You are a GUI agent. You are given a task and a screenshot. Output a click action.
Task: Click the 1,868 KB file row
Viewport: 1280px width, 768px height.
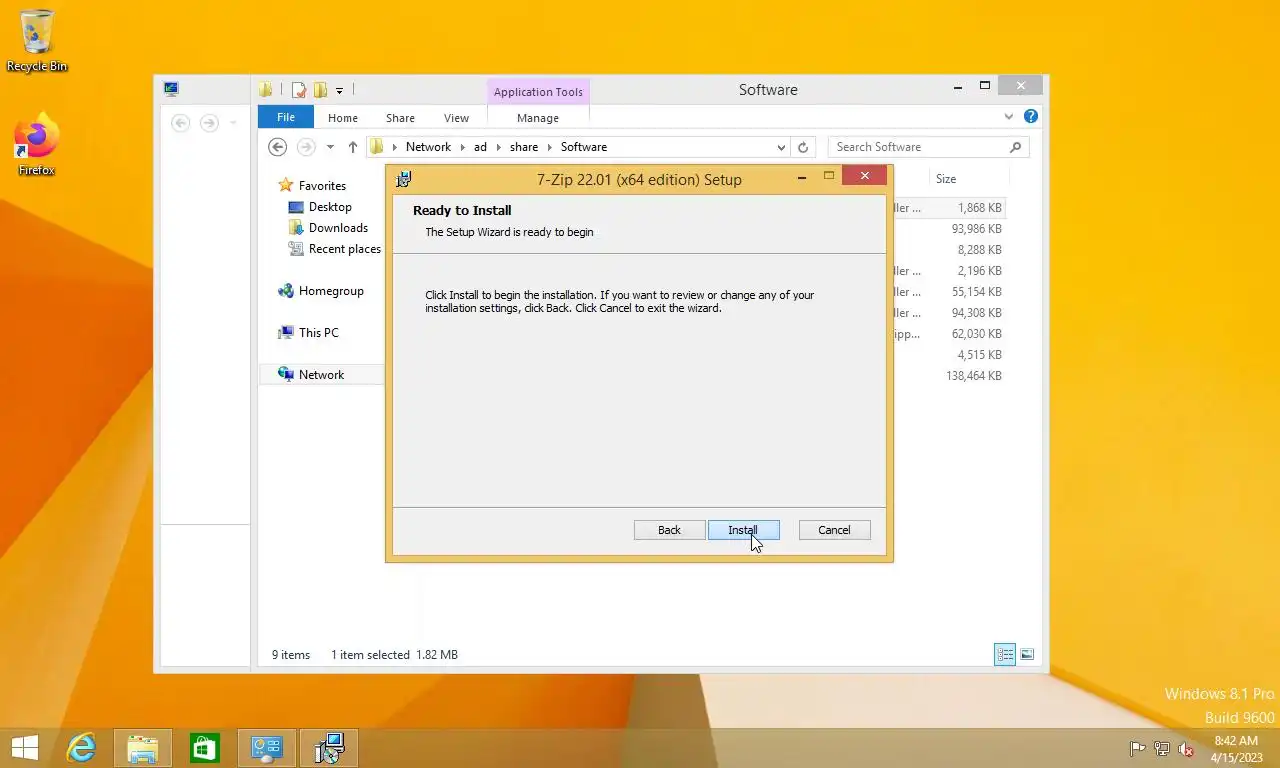click(x=948, y=208)
